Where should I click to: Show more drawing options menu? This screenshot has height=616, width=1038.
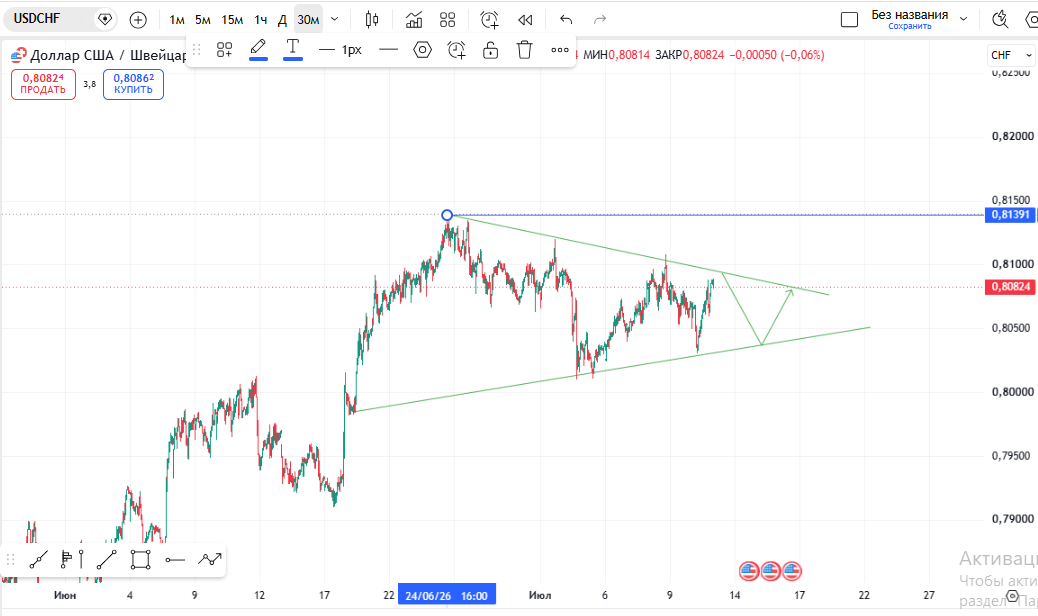[x=560, y=50]
